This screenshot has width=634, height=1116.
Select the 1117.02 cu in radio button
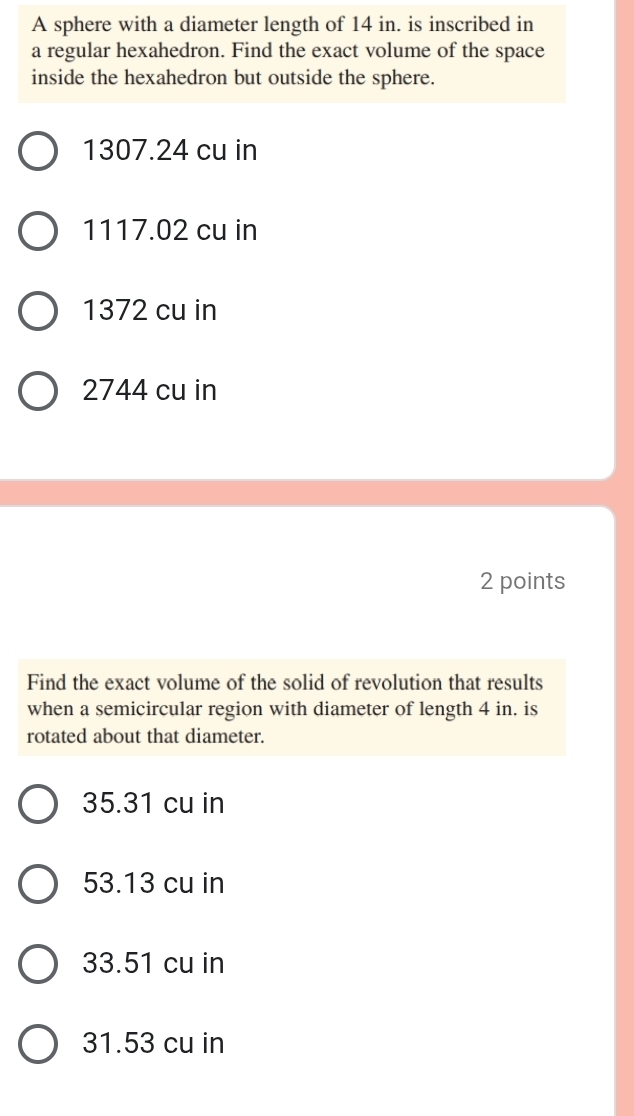tap(38, 231)
